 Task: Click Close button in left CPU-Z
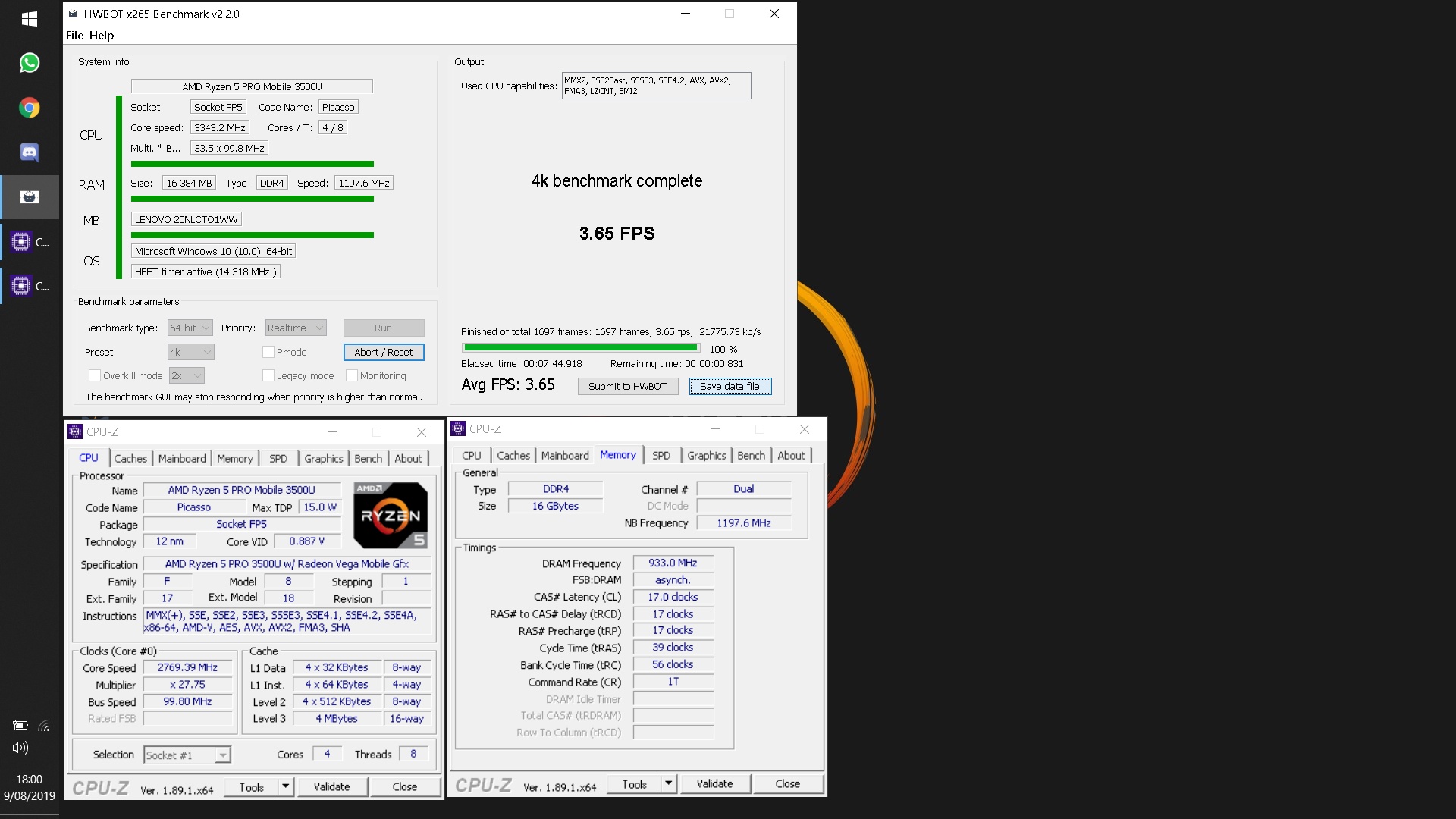405,786
